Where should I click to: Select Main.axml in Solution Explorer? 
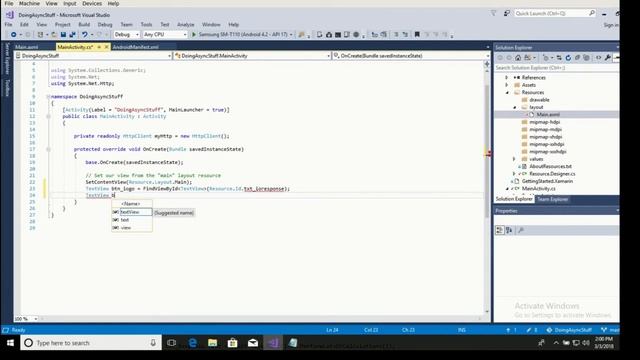click(x=548, y=115)
